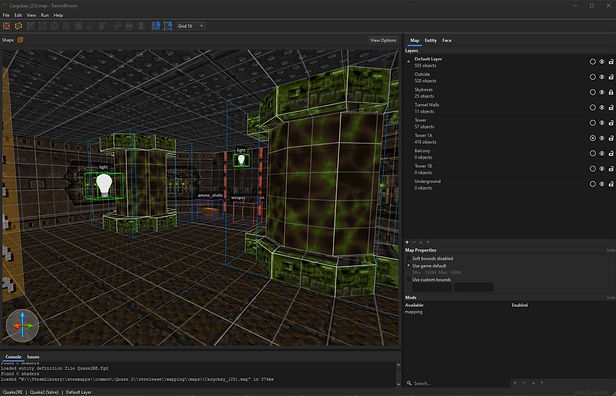Select the small light bulb entity
Image resolution: width=616 pixels, height=396 pixels.
pos(241,160)
